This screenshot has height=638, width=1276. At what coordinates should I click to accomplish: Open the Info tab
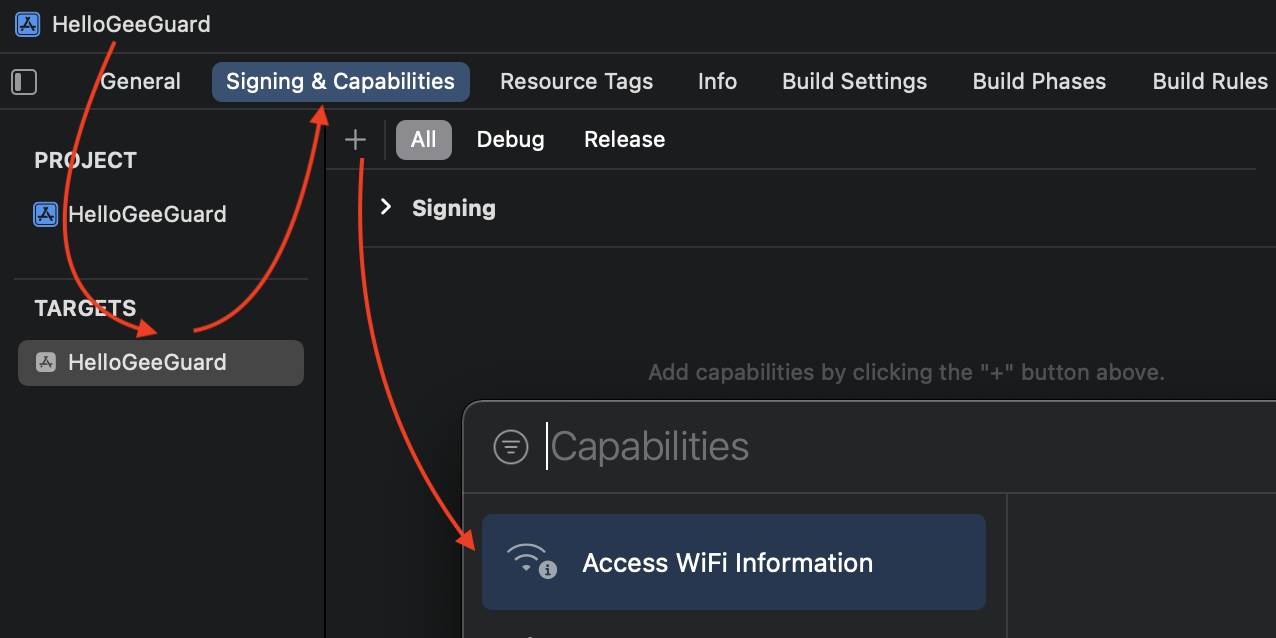[717, 82]
